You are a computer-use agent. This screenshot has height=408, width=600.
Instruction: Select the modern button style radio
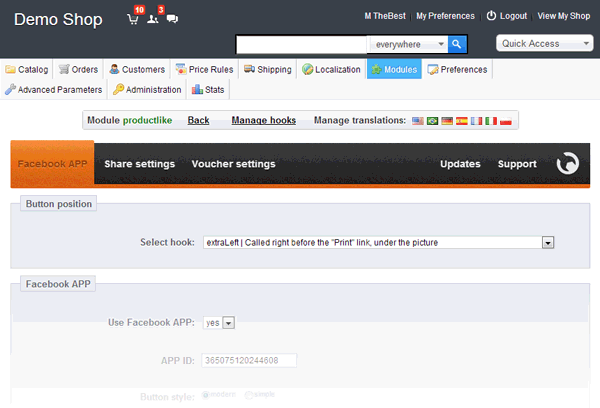(207, 395)
